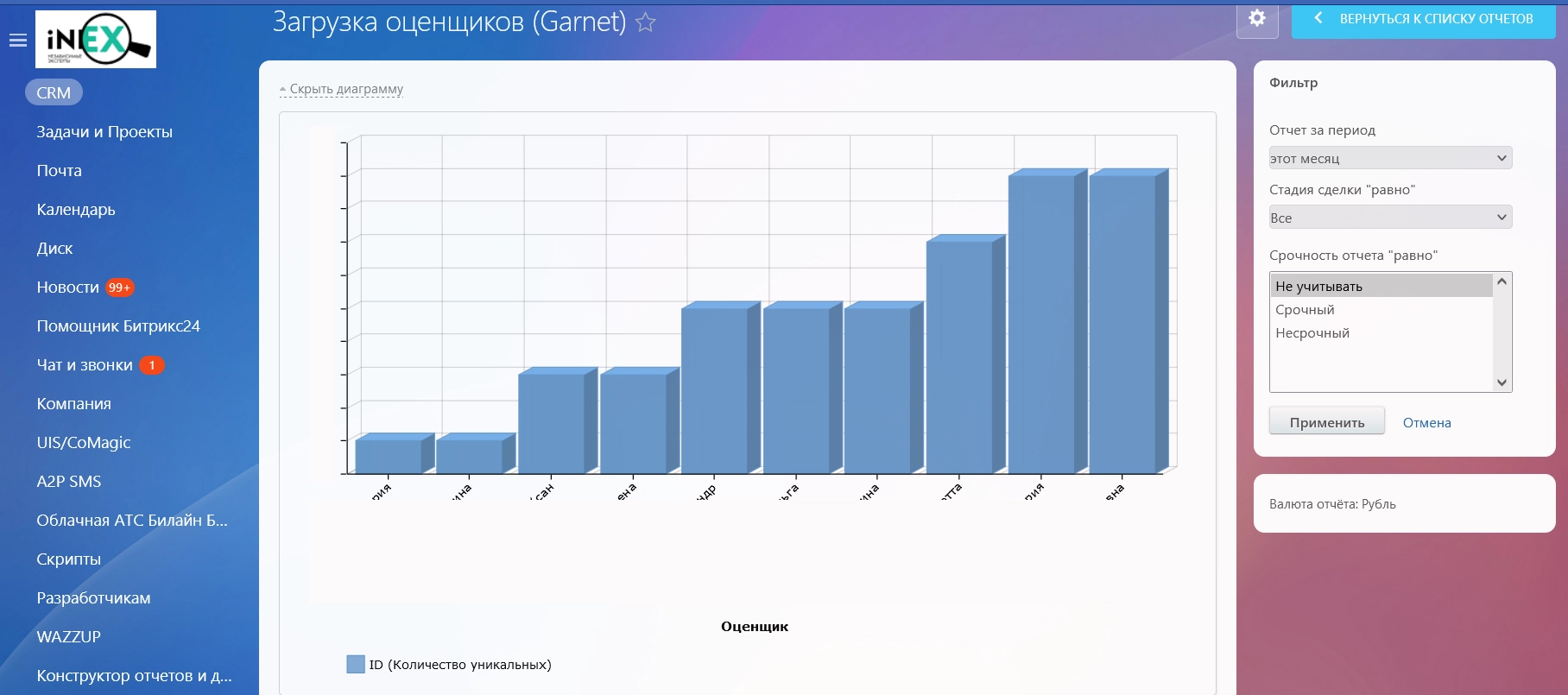Click the Фильтр panel heading

[x=1293, y=83]
